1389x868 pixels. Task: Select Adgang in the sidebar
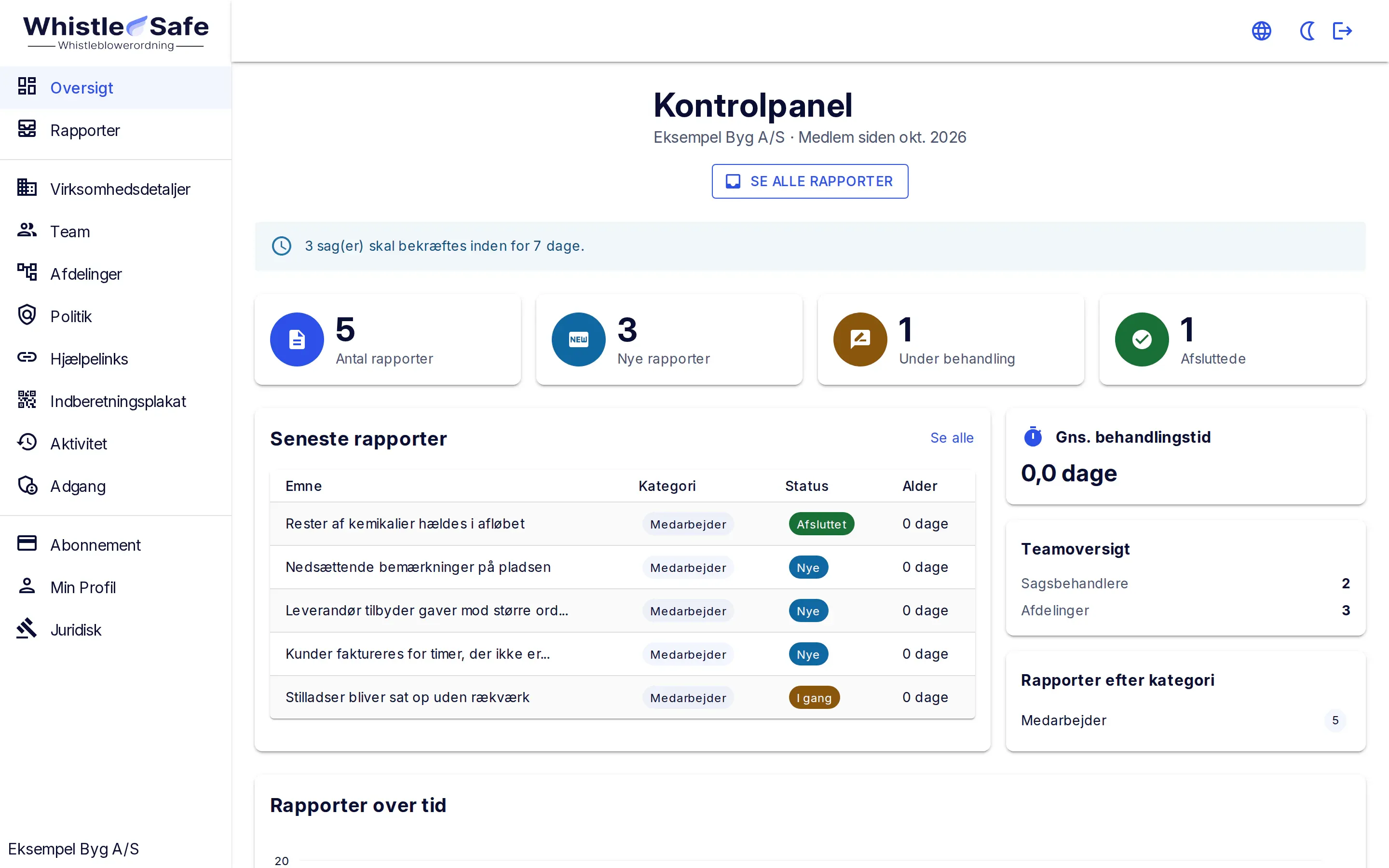coord(116,486)
